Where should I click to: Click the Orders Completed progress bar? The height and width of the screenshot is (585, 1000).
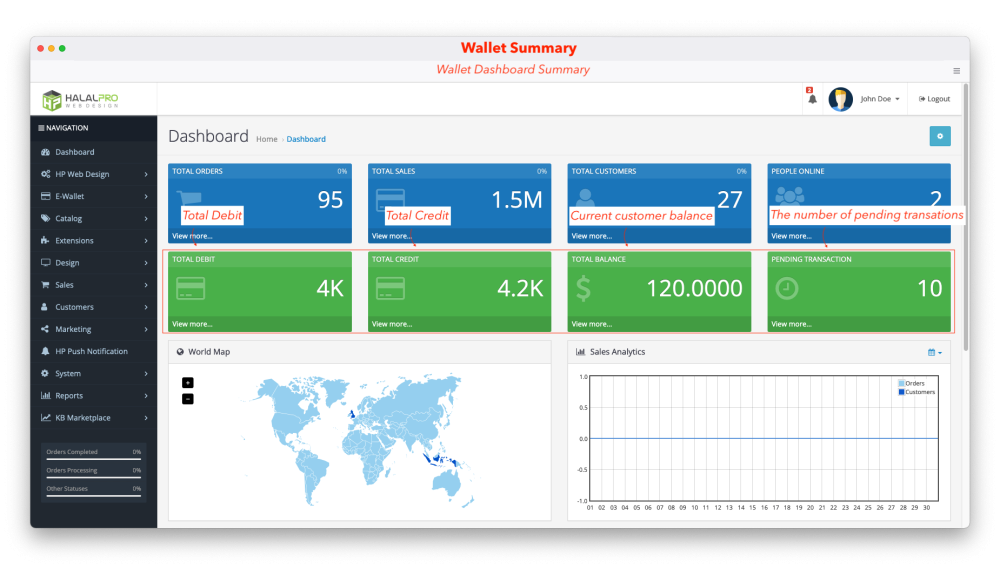point(93,460)
